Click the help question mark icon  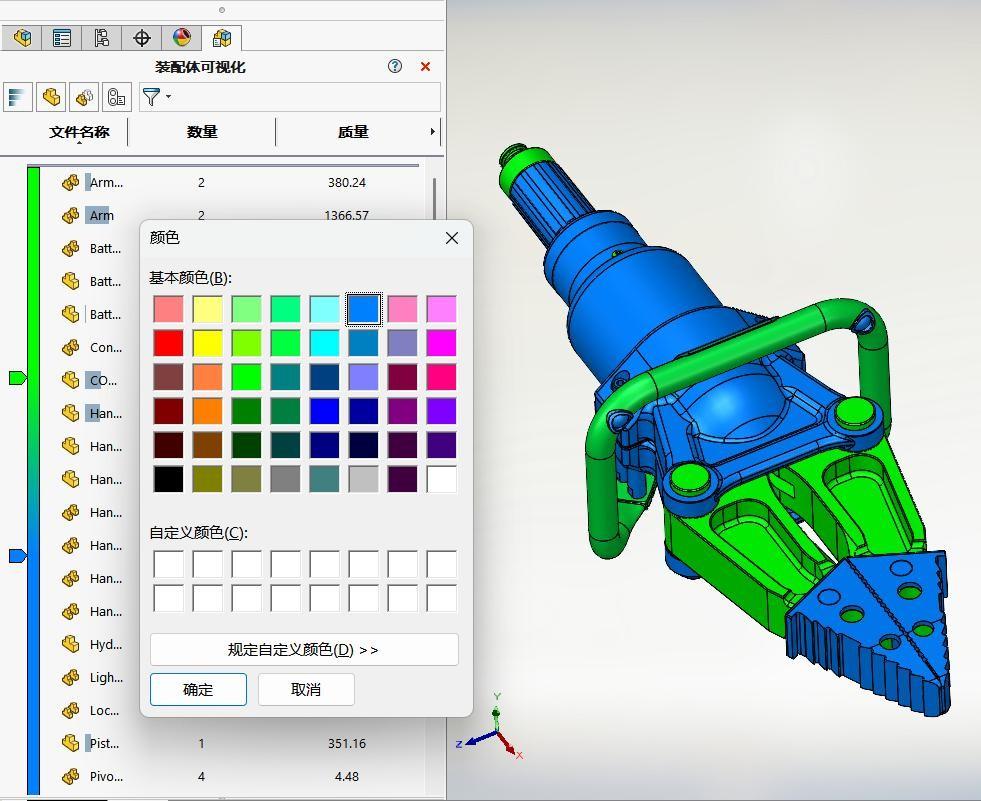[x=395, y=66]
